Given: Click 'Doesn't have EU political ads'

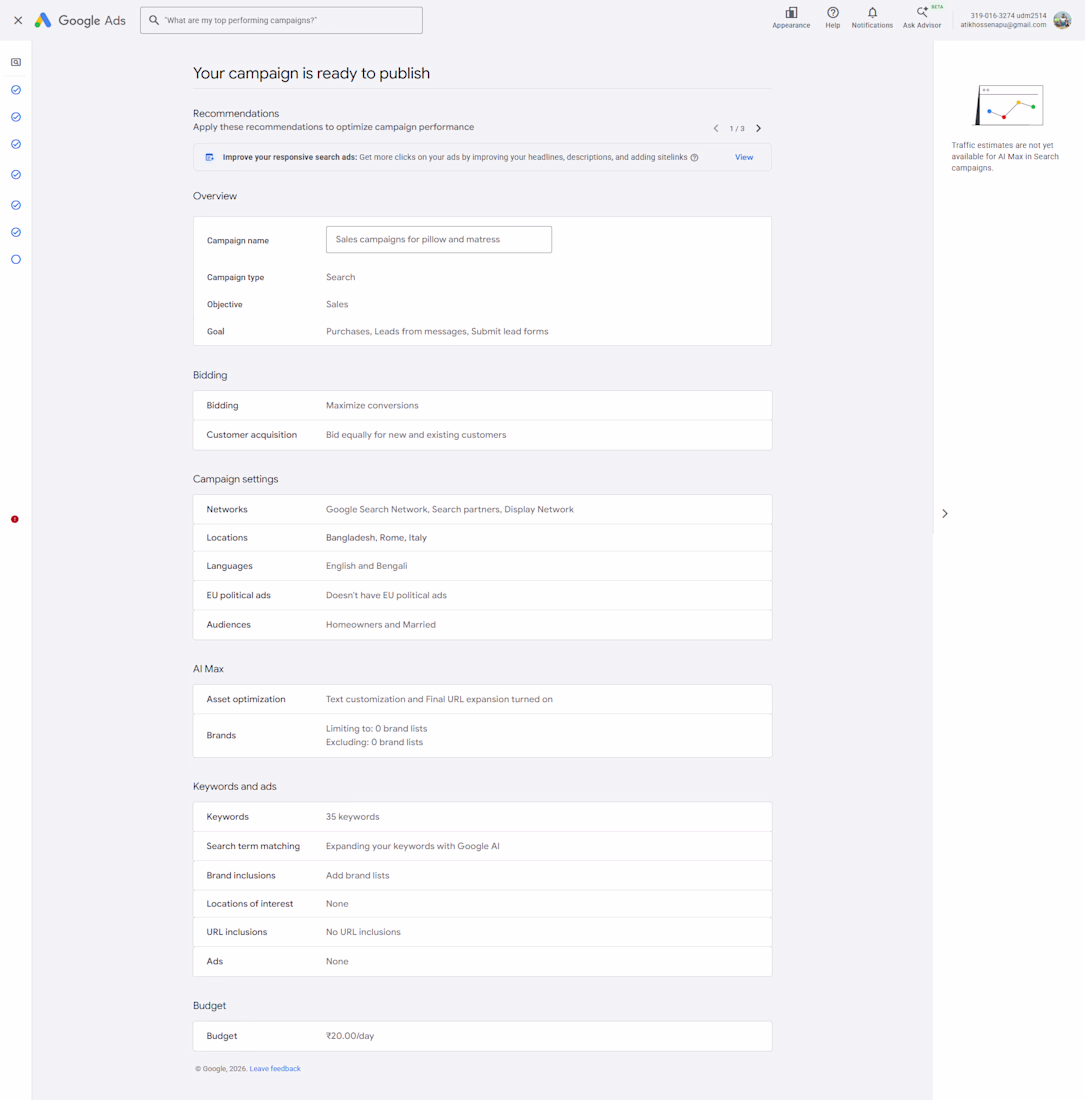Looking at the screenshot, I should click(386, 595).
